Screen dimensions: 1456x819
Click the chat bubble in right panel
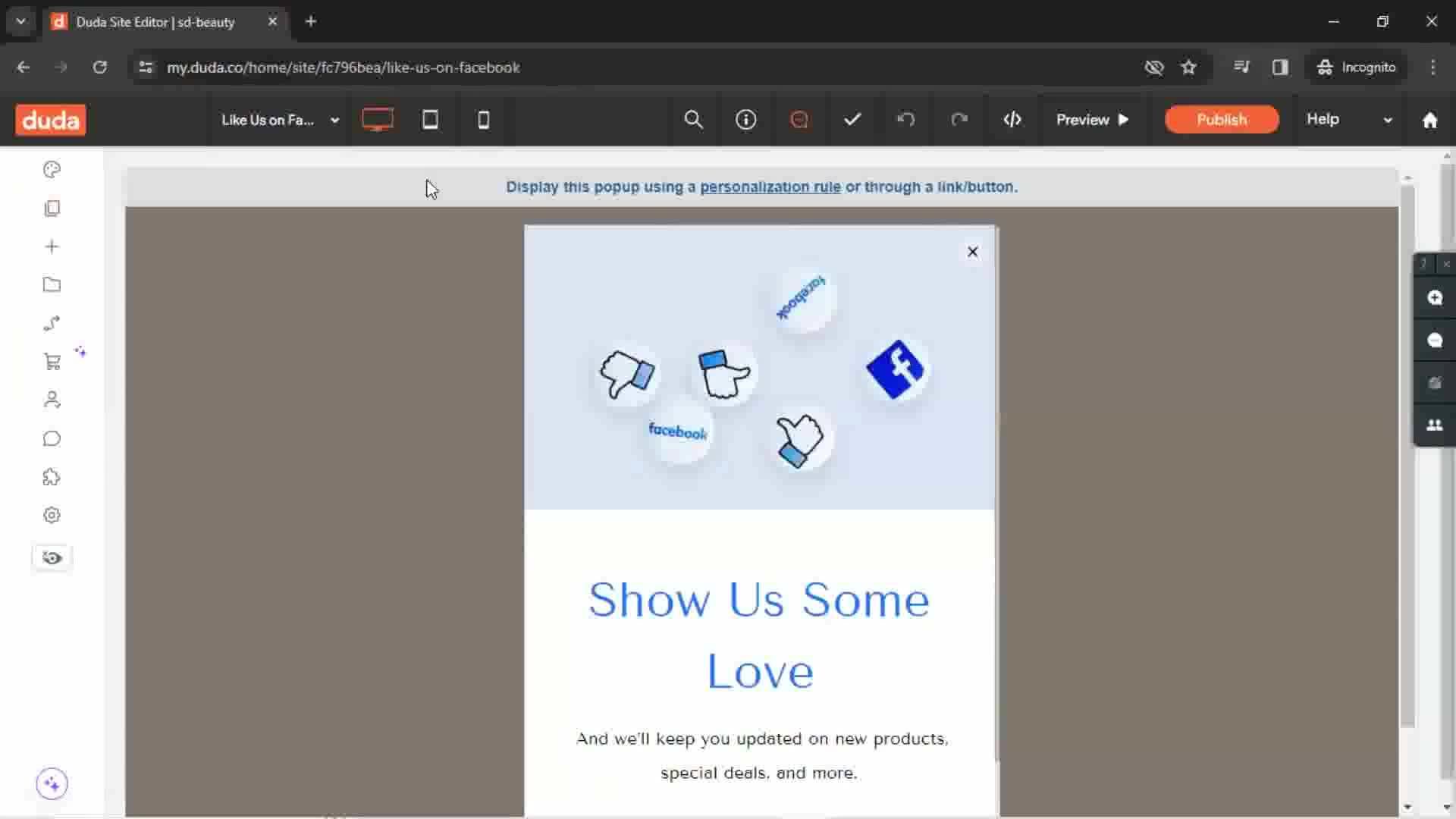[1434, 340]
